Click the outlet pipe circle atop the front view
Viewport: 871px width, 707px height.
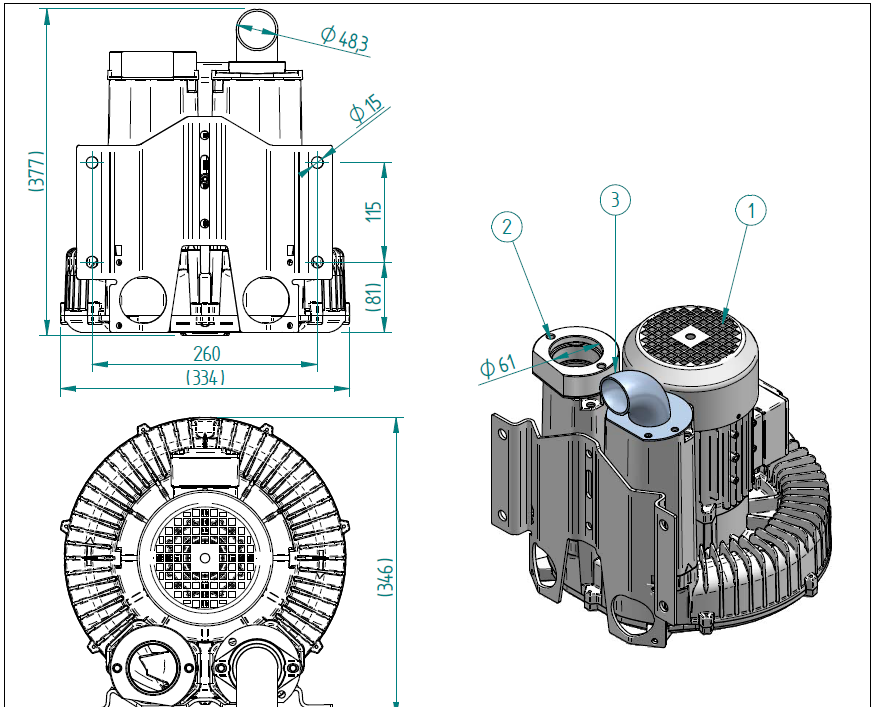click(257, 29)
